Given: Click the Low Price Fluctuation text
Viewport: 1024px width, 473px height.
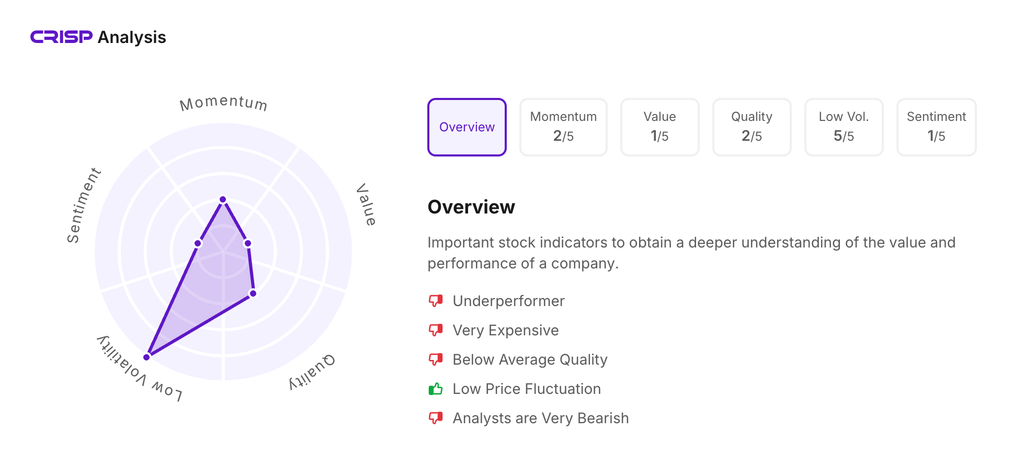Looking at the screenshot, I should [526, 389].
